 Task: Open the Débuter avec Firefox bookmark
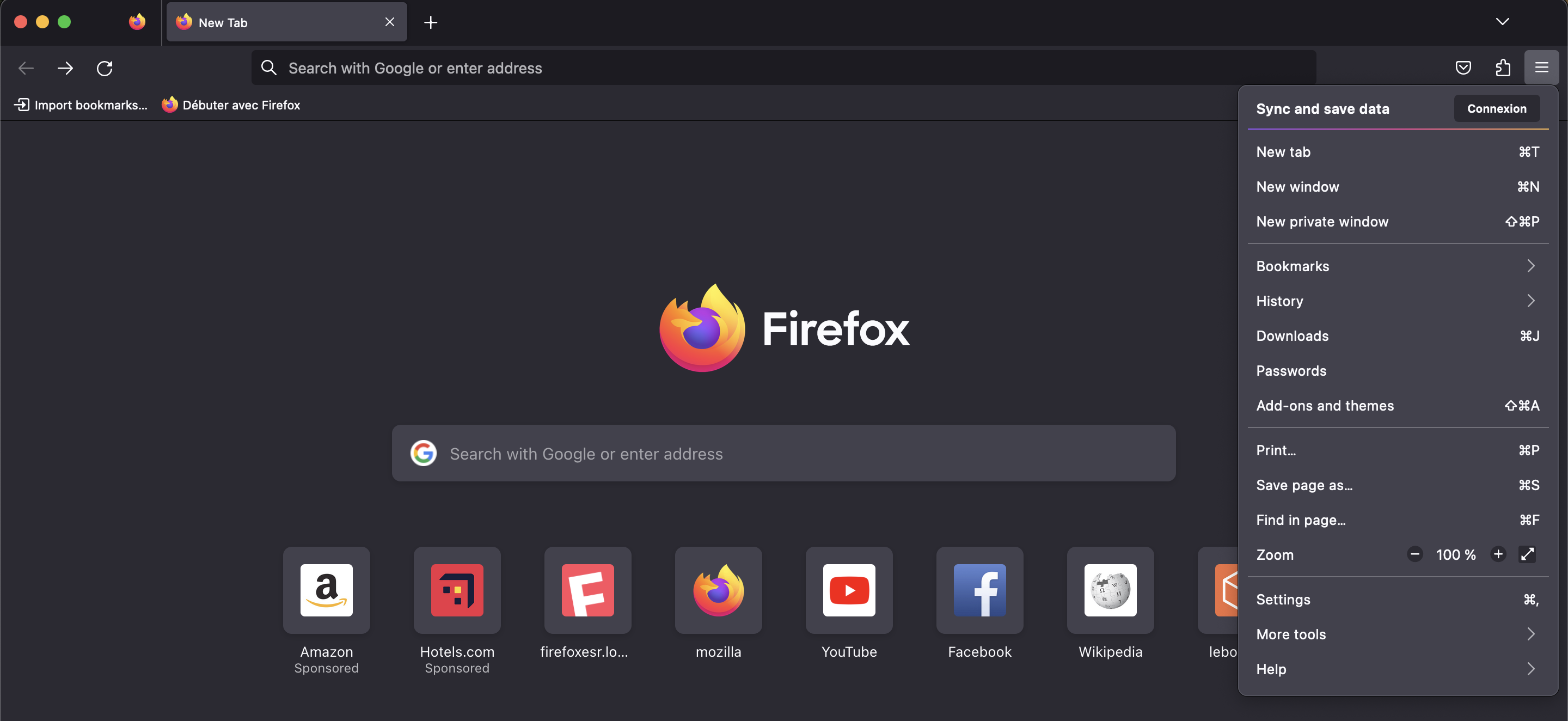tap(231, 105)
